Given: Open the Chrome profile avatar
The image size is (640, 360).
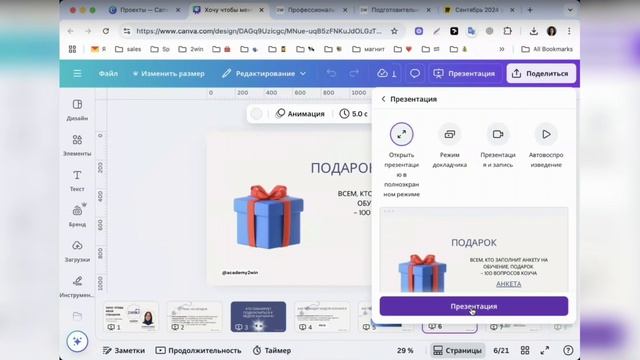Looking at the screenshot, I should coord(551,31).
